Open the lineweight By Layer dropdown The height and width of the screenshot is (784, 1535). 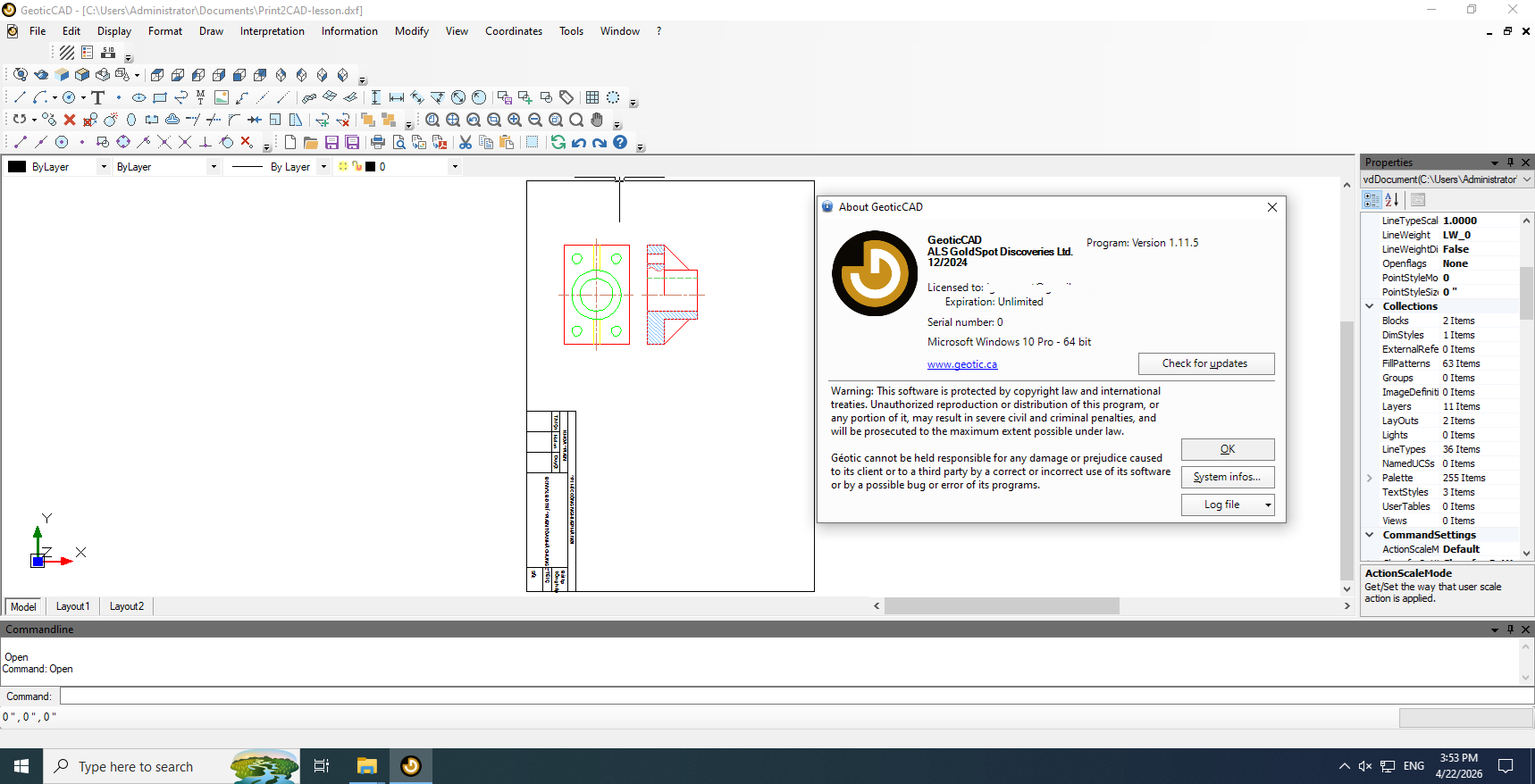[x=323, y=167]
